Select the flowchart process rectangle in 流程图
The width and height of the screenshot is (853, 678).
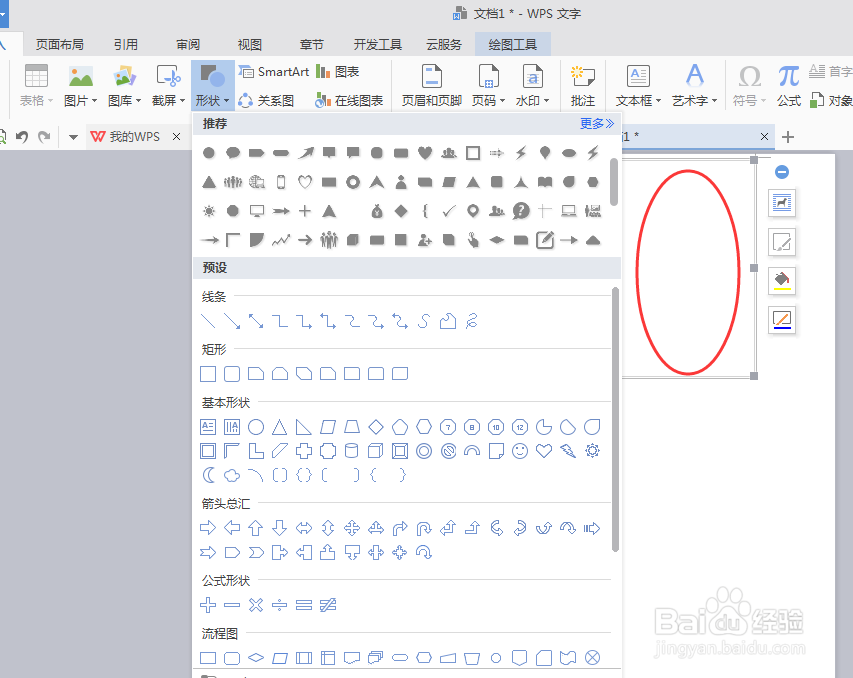coord(208,658)
